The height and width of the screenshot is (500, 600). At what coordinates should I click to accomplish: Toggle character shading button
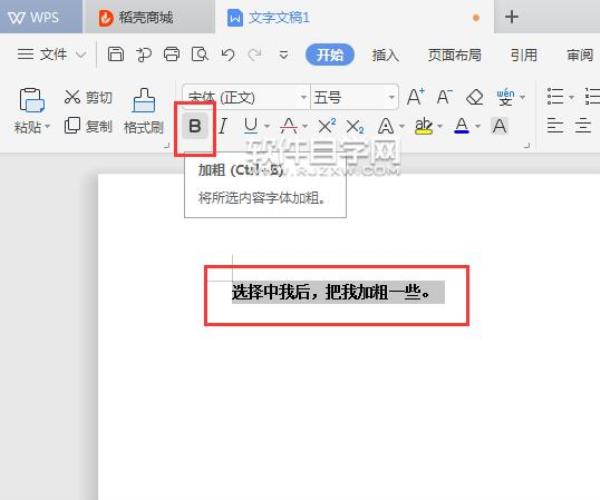pos(499,126)
